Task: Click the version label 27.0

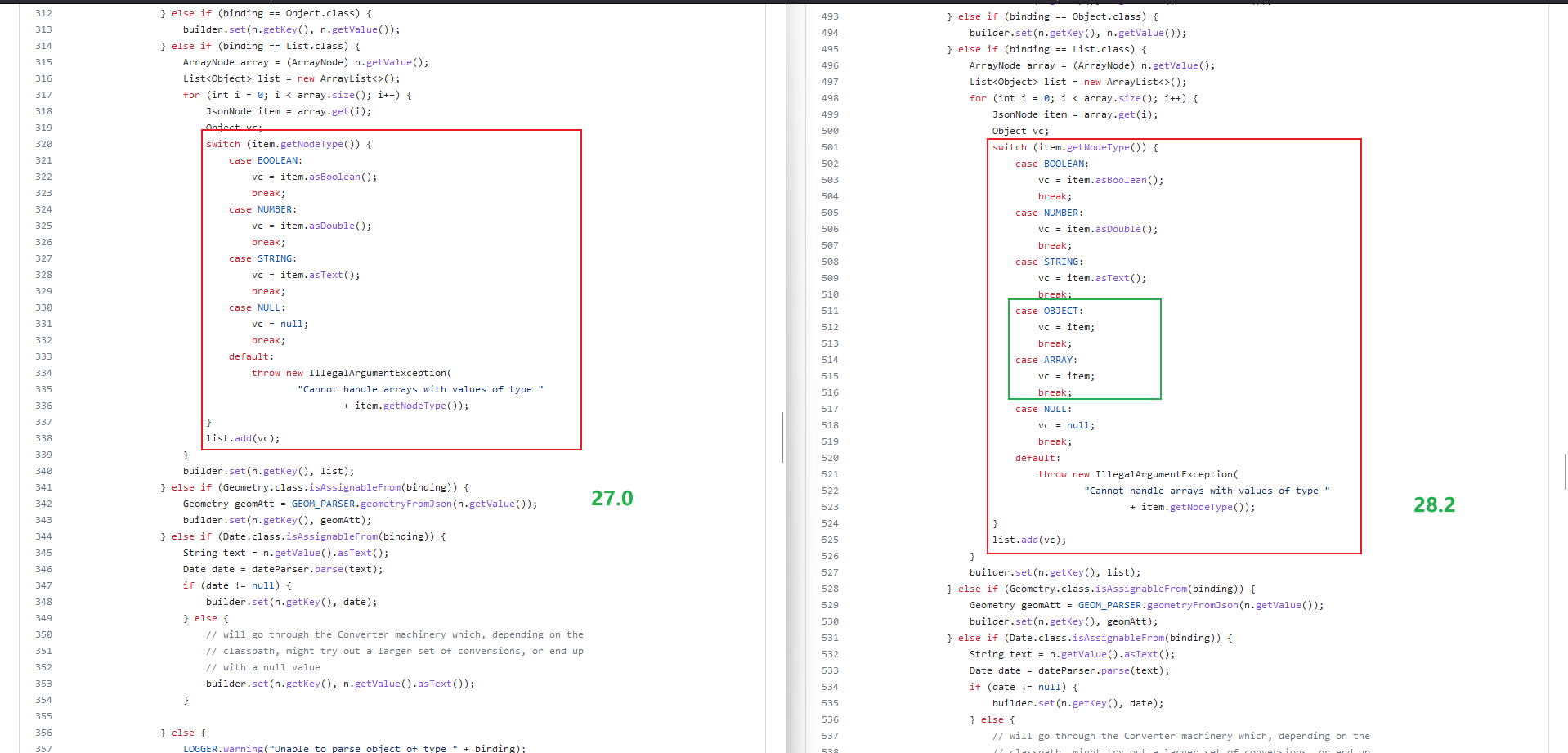Action: (x=612, y=498)
